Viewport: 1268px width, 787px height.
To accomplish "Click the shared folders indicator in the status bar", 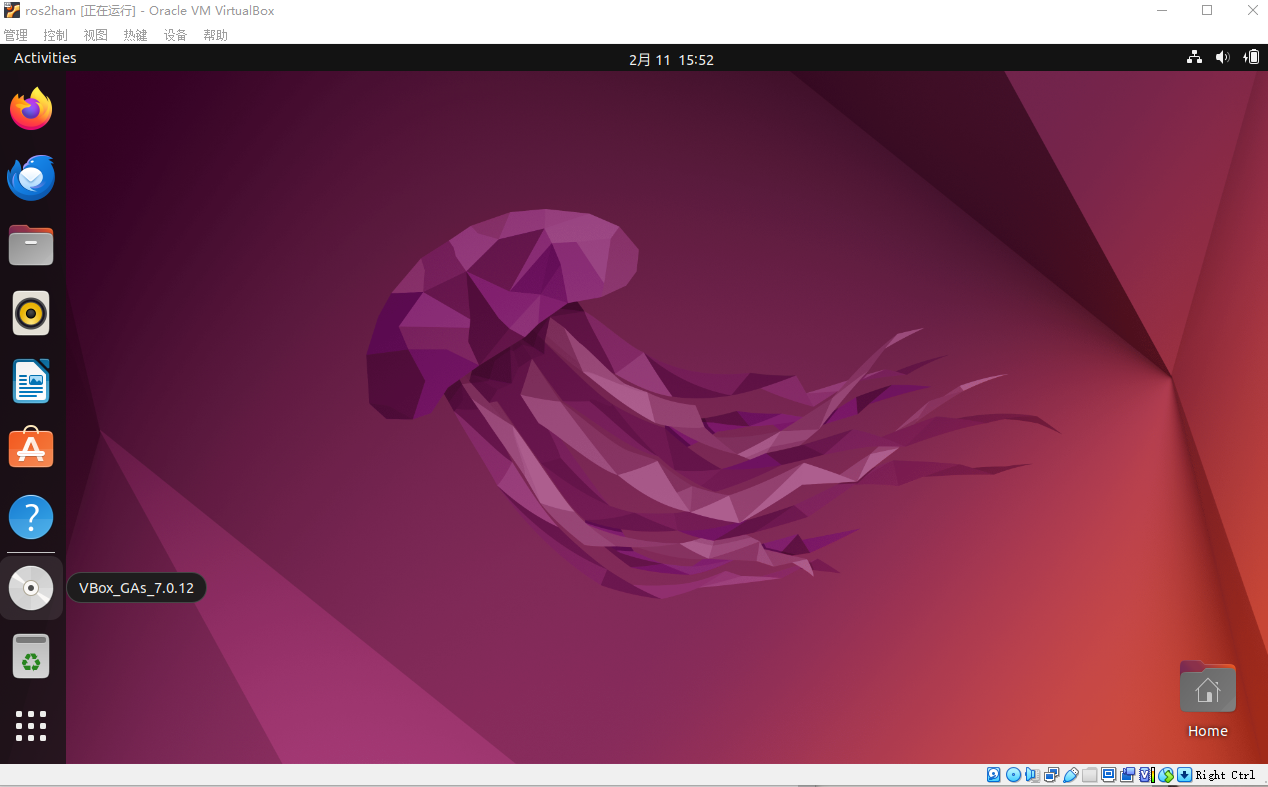I will 1089,775.
